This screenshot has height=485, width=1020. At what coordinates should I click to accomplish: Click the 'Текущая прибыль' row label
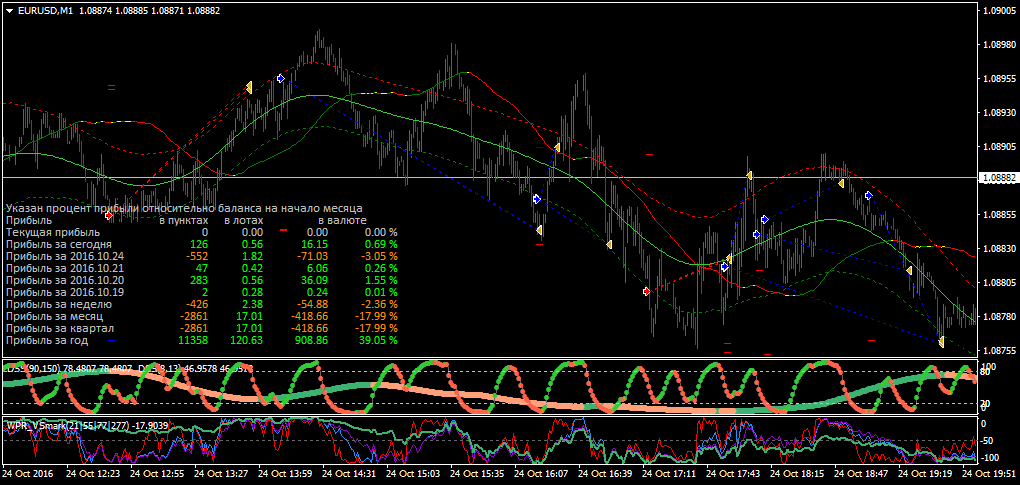53,232
